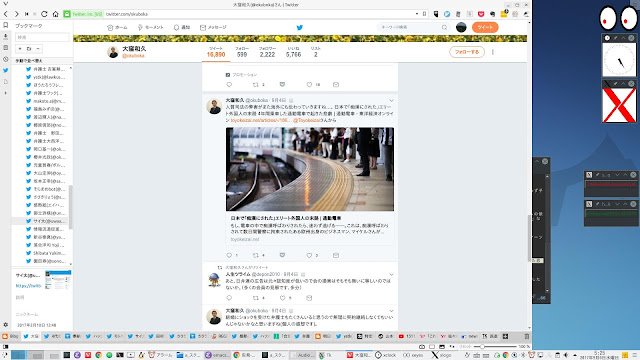Like the toyokeizai train platform tweet

coord(309,255)
